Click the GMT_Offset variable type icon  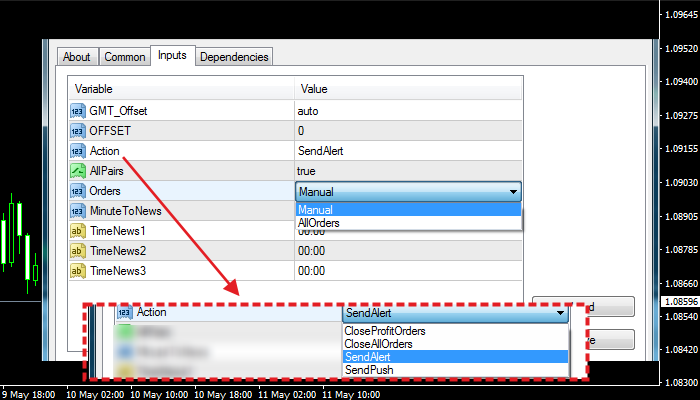click(x=77, y=111)
